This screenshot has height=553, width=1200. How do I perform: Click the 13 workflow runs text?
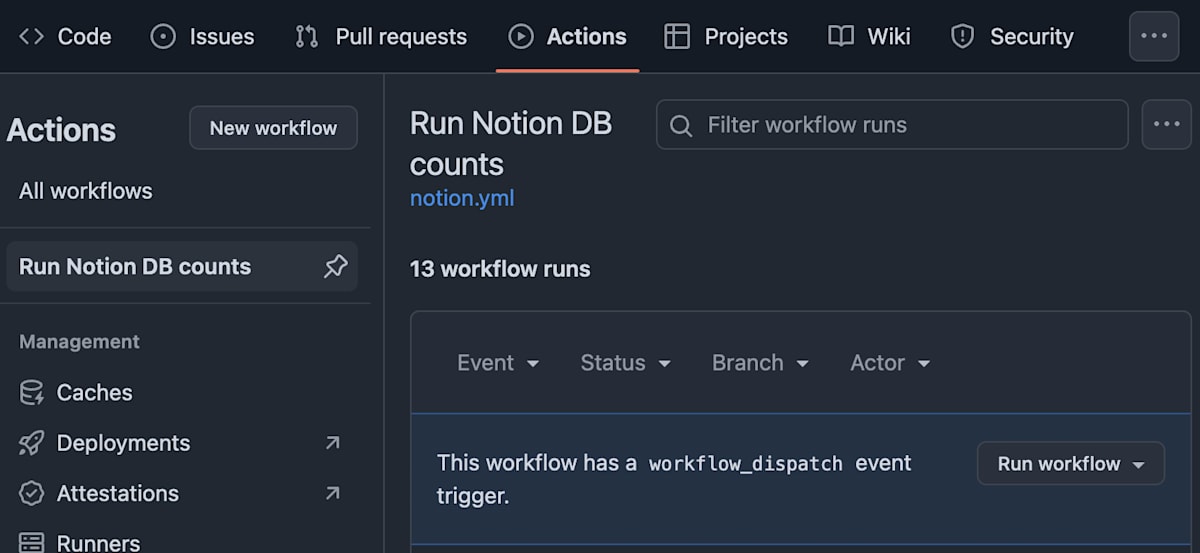(500, 269)
